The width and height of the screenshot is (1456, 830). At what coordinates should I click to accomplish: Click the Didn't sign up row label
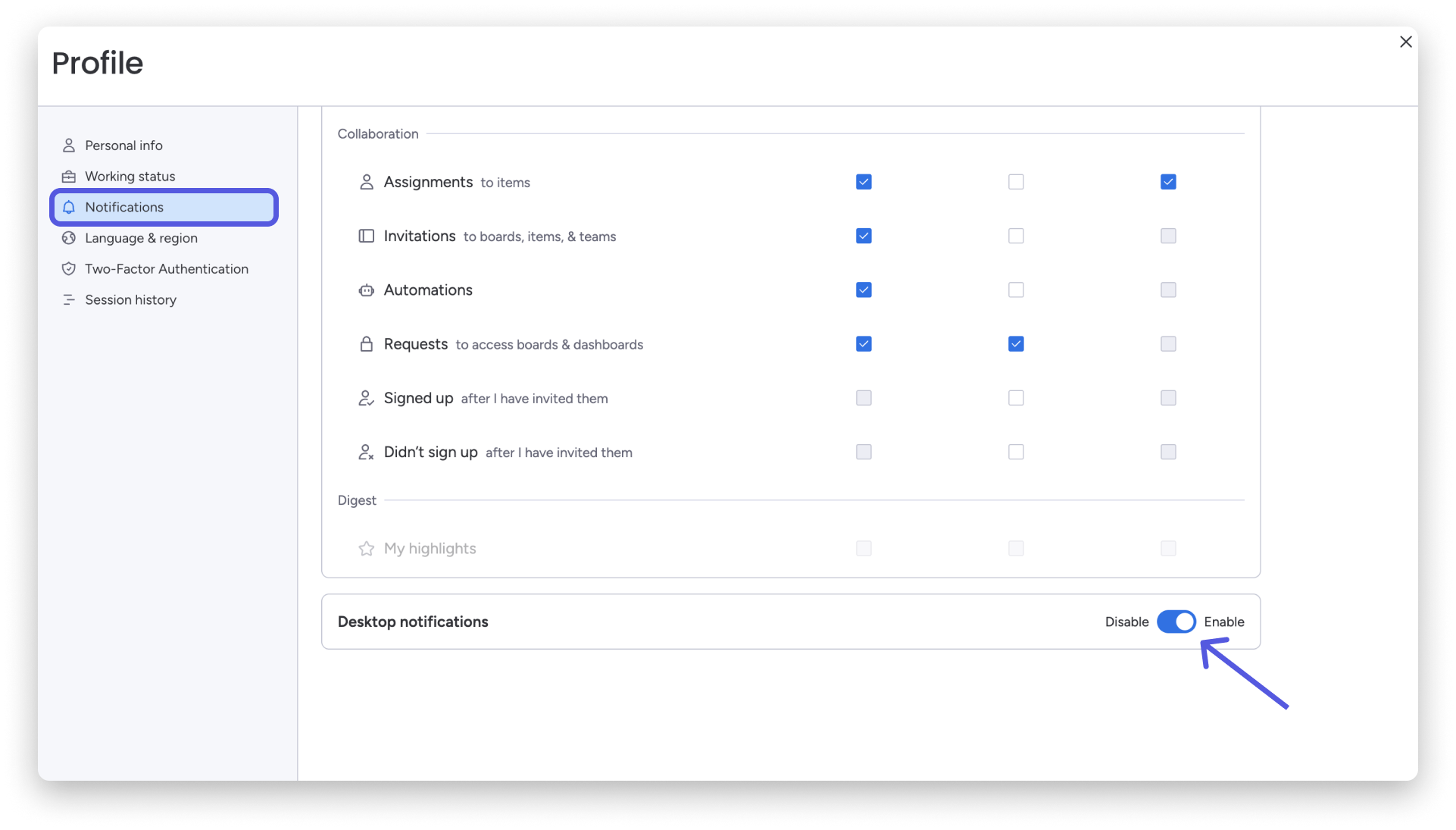(430, 452)
